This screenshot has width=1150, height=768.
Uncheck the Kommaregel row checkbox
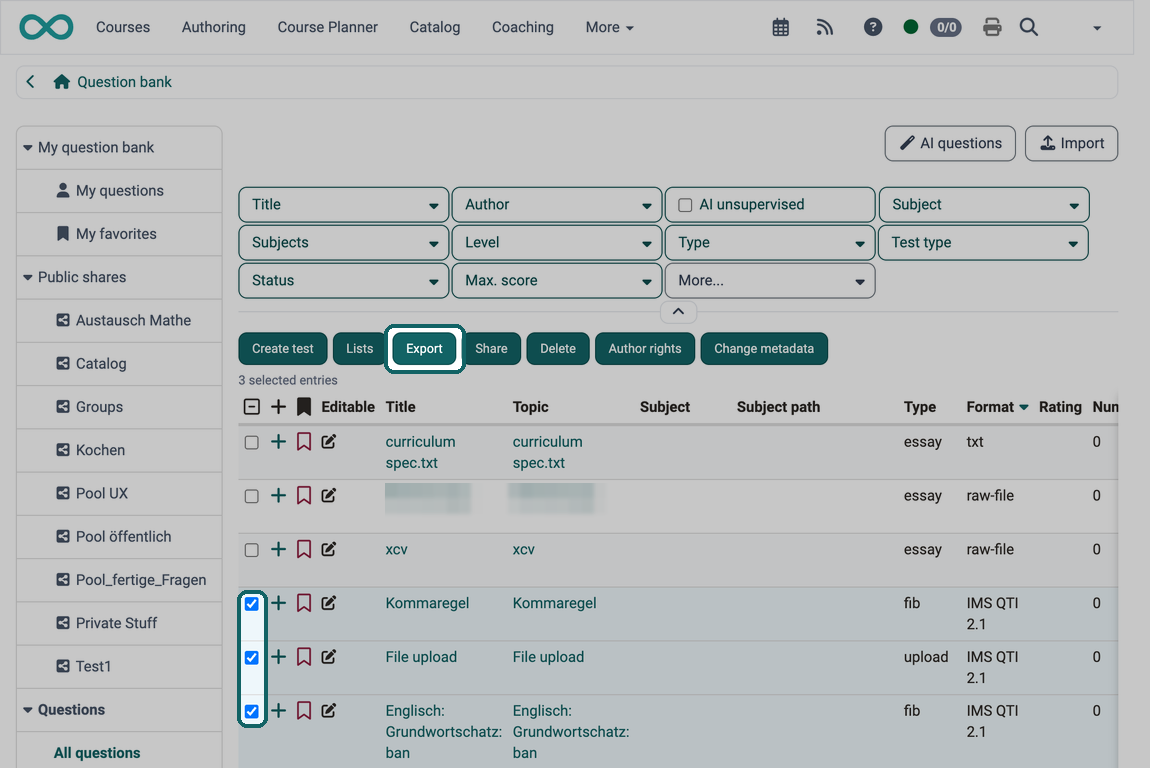tap(252, 604)
